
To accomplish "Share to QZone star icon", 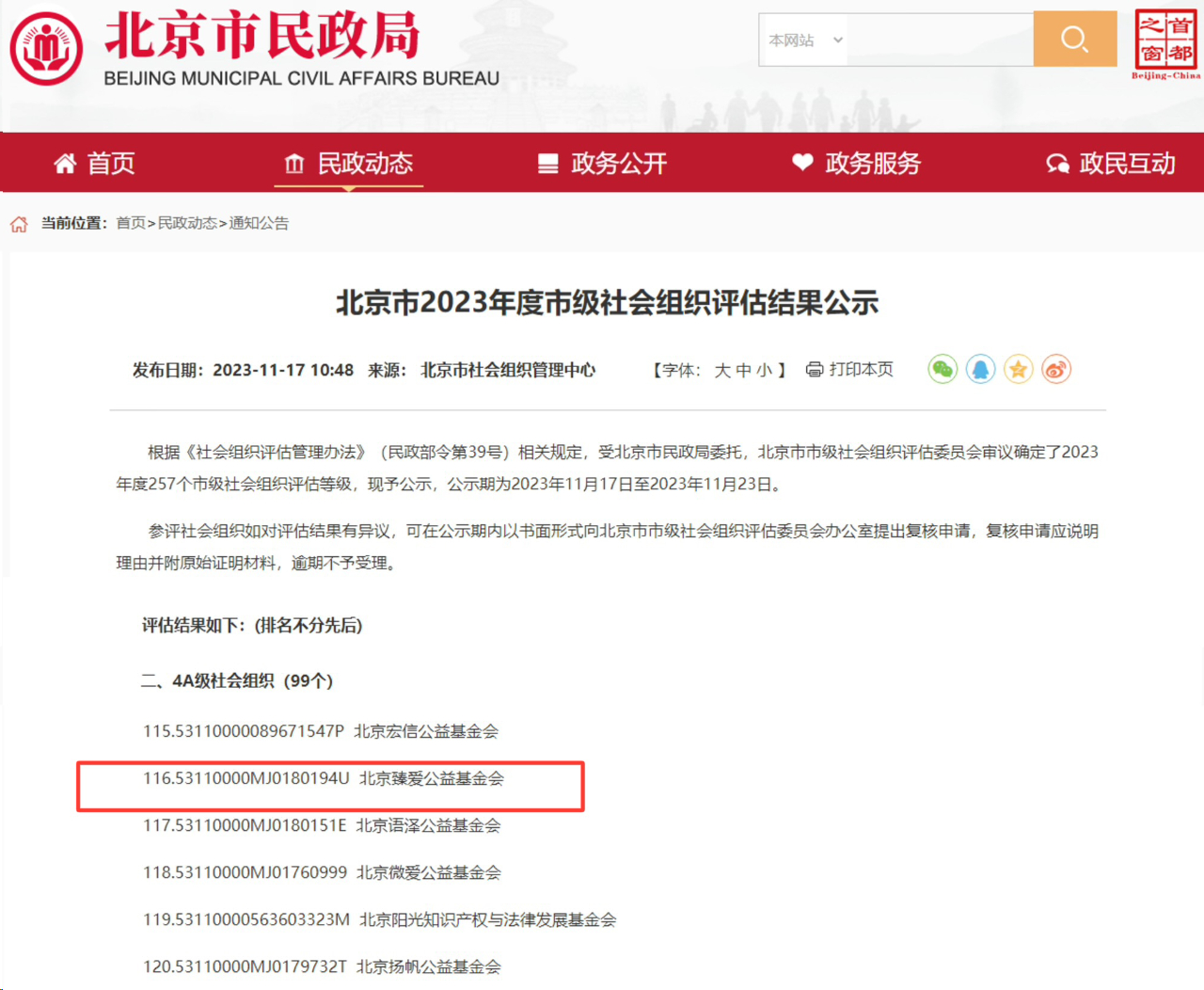I will 1018,369.
